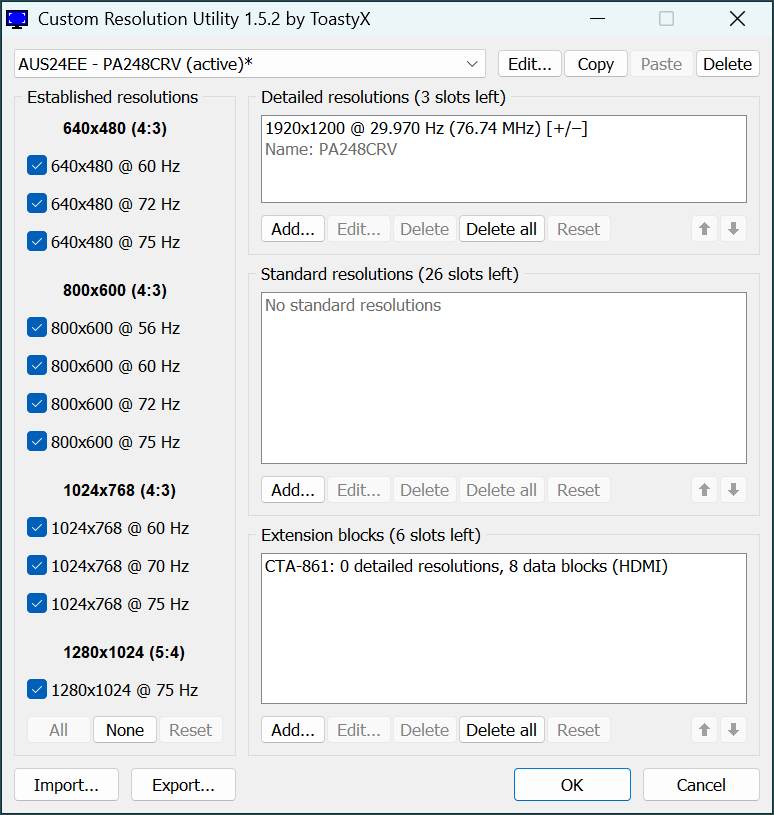The width and height of the screenshot is (774, 815).
Task: Uncheck 640x480 @ 72 Hz
Action: (37, 203)
